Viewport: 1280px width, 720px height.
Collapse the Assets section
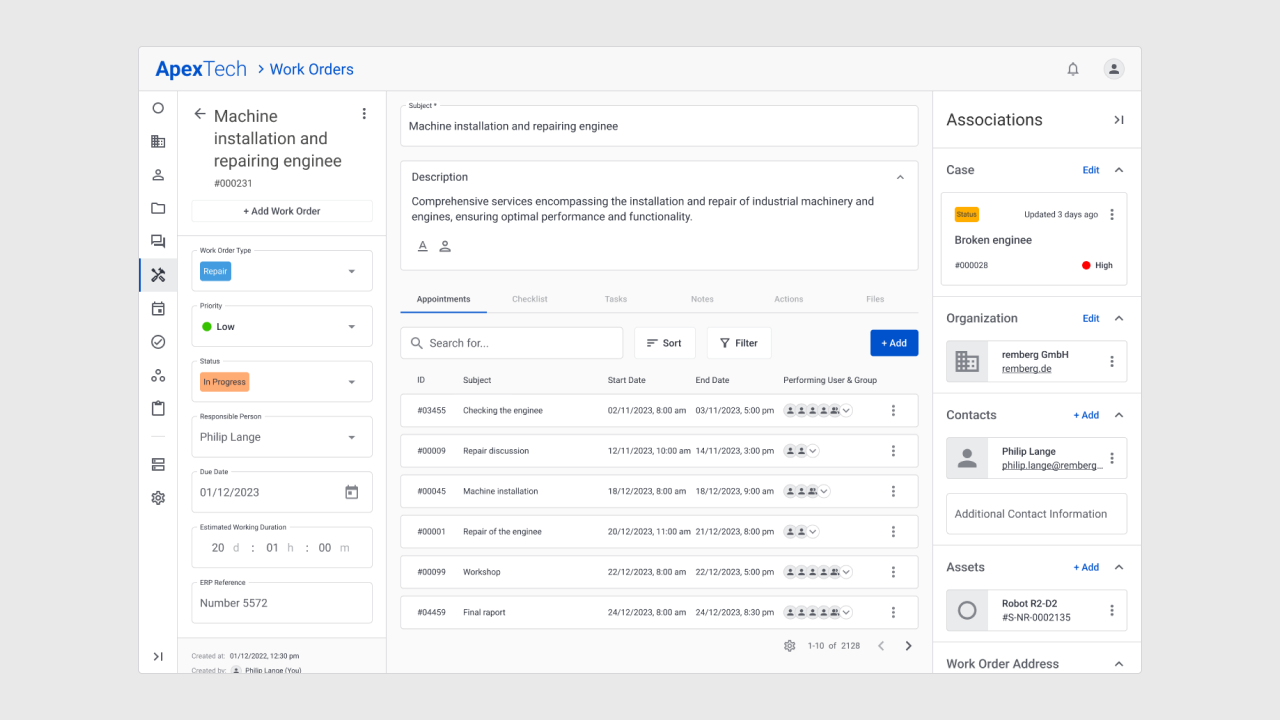pyautogui.click(x=1119, y=567)
